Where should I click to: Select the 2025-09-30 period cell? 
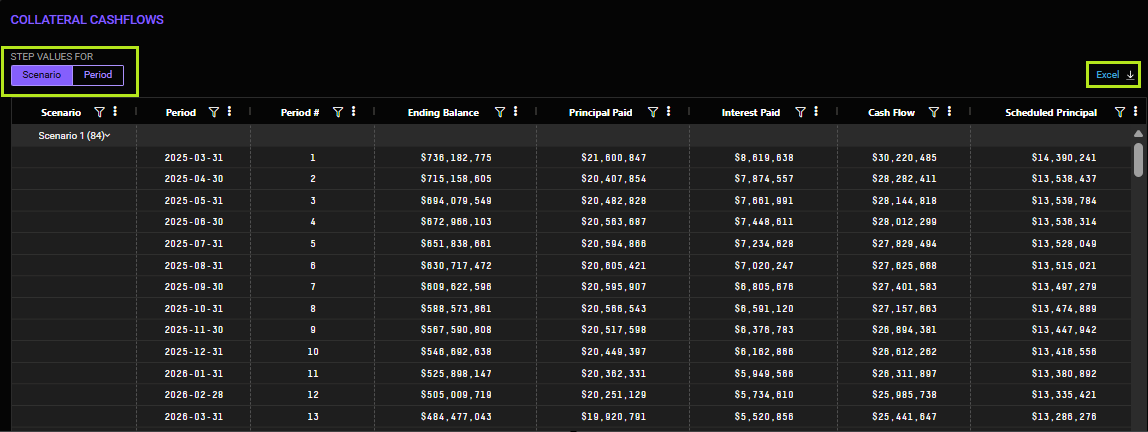point(193,287)
